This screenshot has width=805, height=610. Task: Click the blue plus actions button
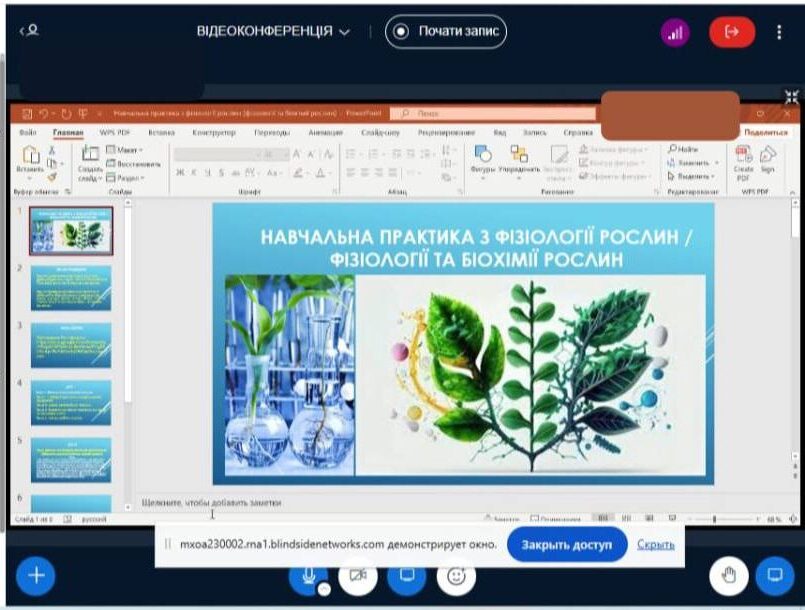click(36, 575)
